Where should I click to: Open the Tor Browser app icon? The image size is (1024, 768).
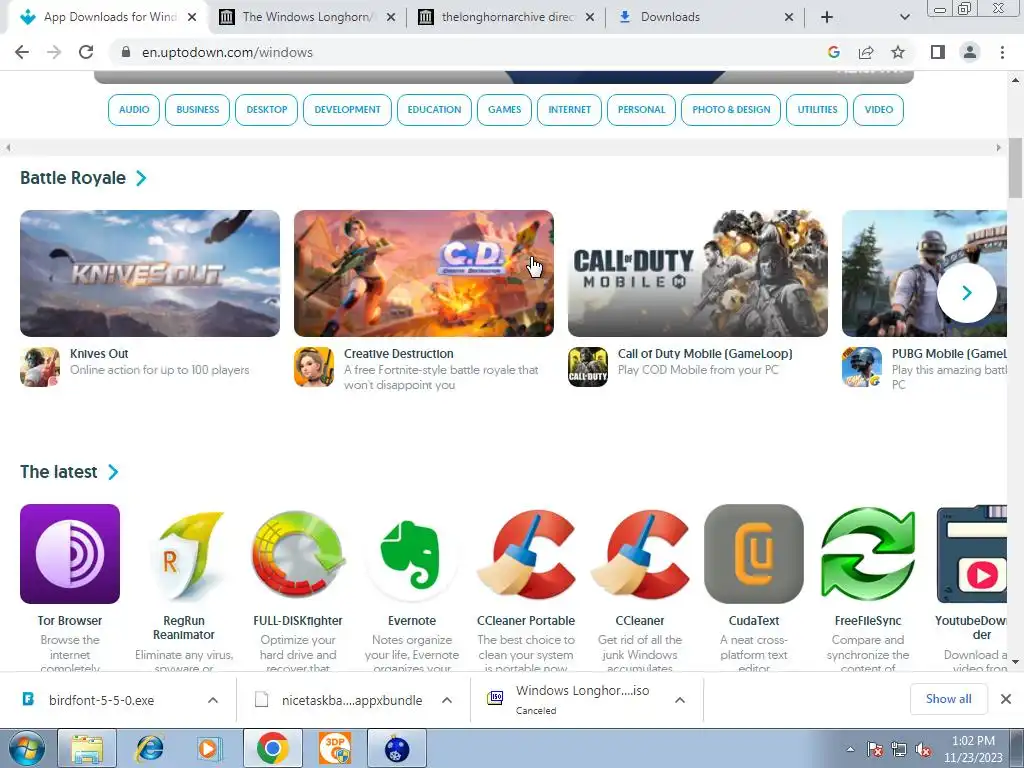(70, 554)
